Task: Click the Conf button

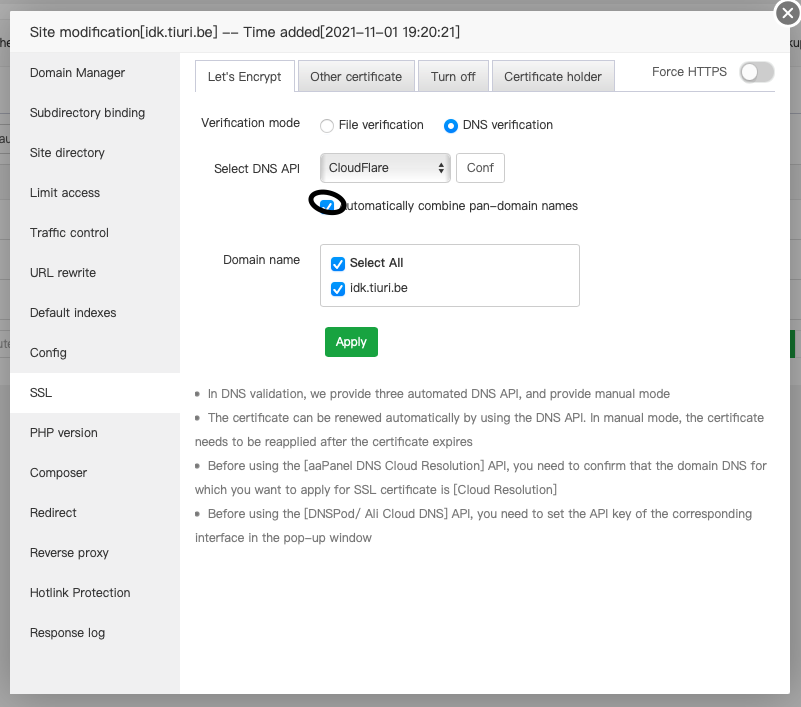Action: pos(480,168)
